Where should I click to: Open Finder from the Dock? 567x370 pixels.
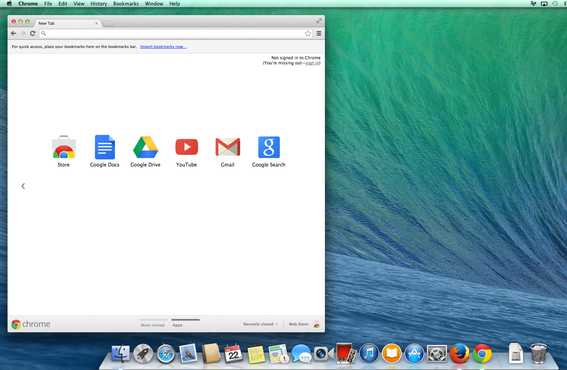click(x=120, y=353)
